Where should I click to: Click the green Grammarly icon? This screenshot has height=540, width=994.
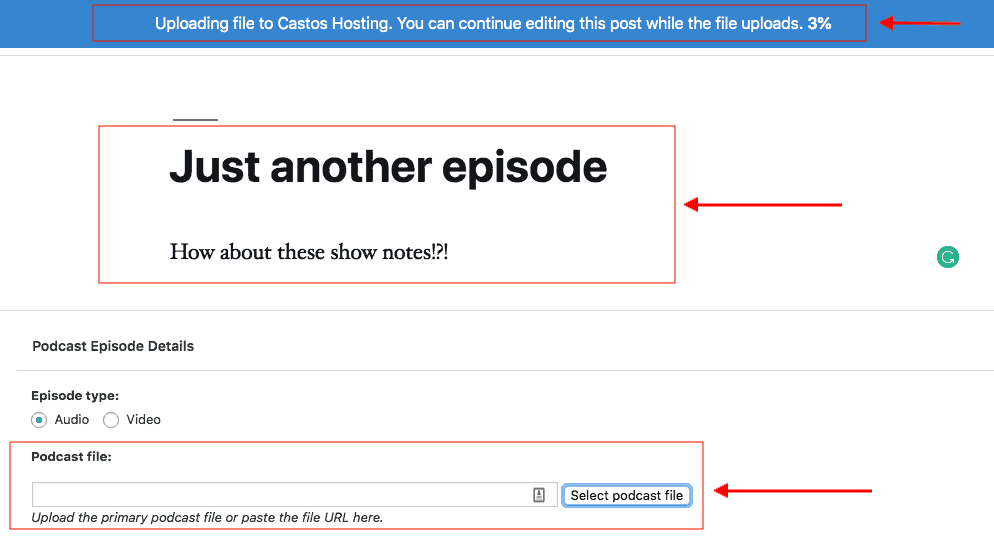click(x=948, y=257)
